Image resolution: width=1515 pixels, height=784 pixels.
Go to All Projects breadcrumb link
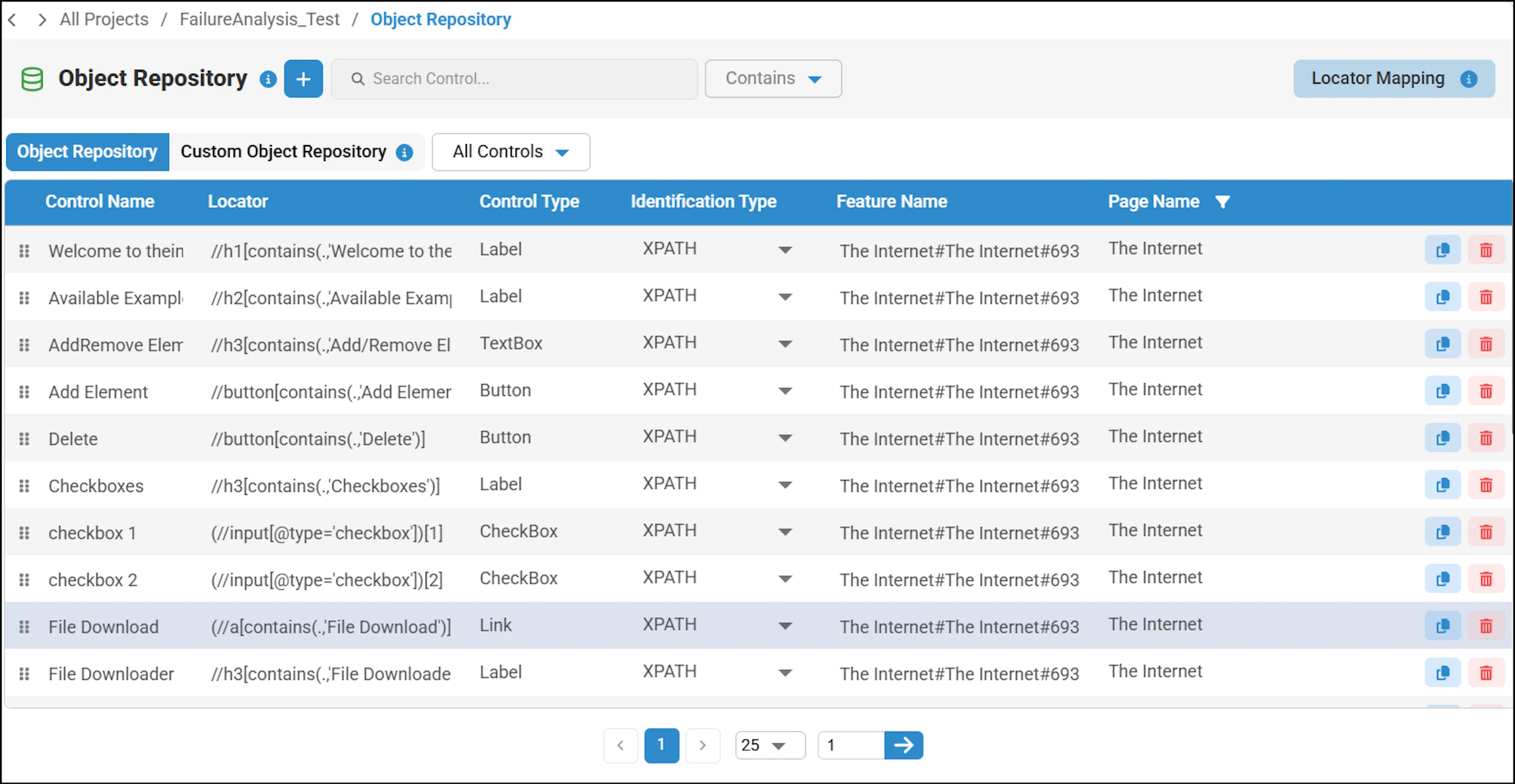tap(104, 19)
